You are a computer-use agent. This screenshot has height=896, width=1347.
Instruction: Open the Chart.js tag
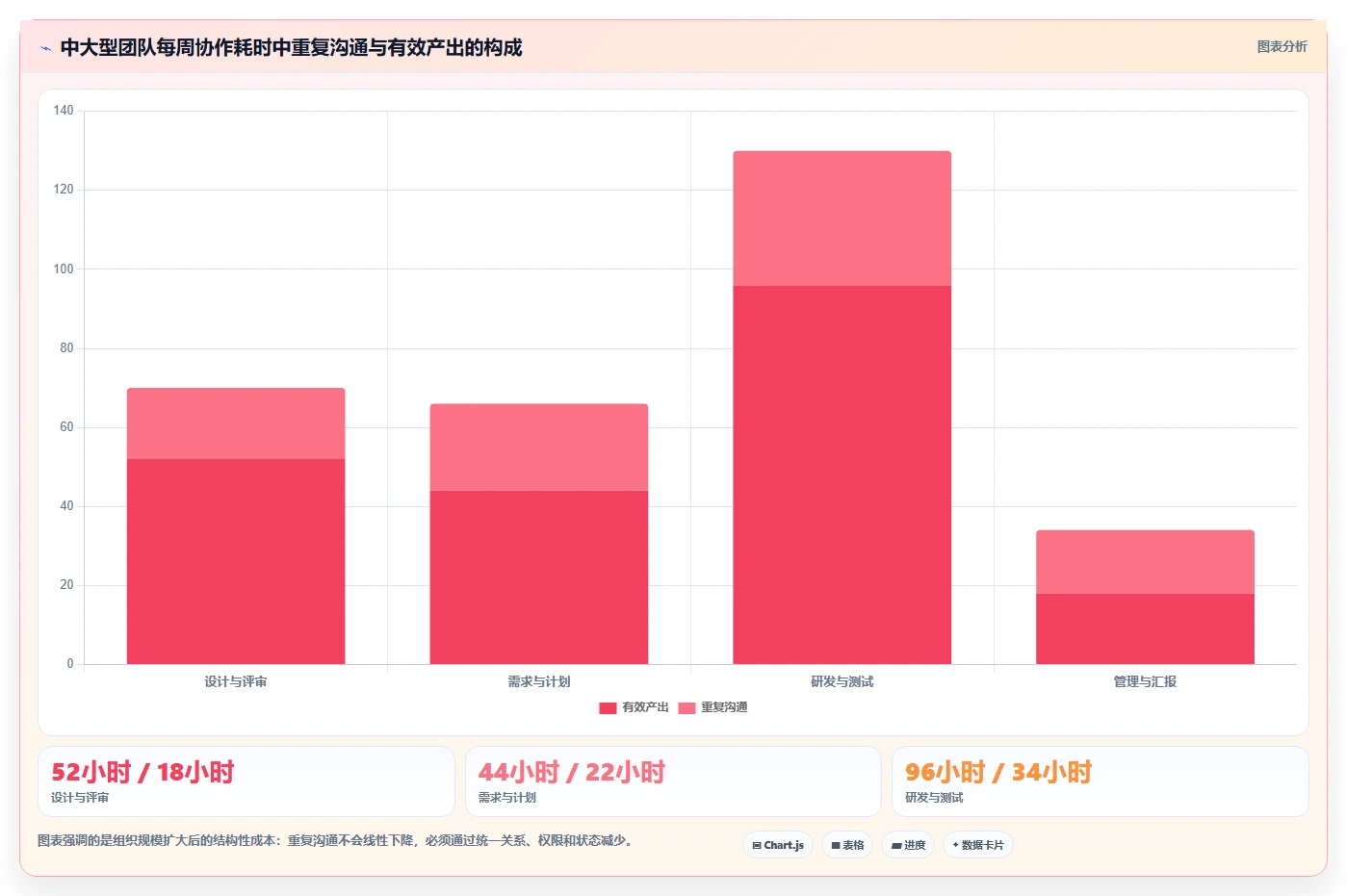click(x=778, y=845)
